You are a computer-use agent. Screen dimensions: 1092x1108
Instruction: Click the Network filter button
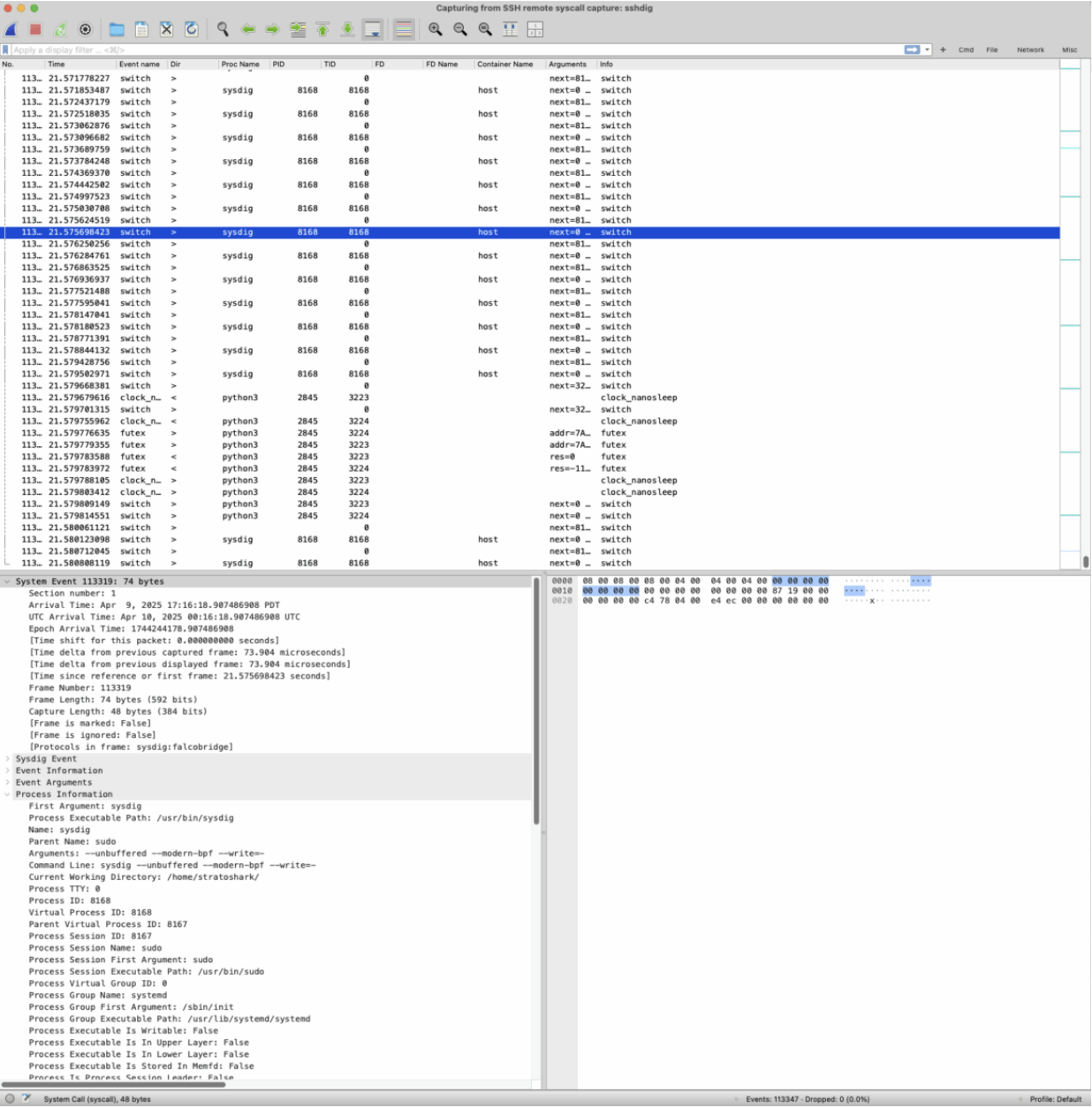pos(1030,50)
